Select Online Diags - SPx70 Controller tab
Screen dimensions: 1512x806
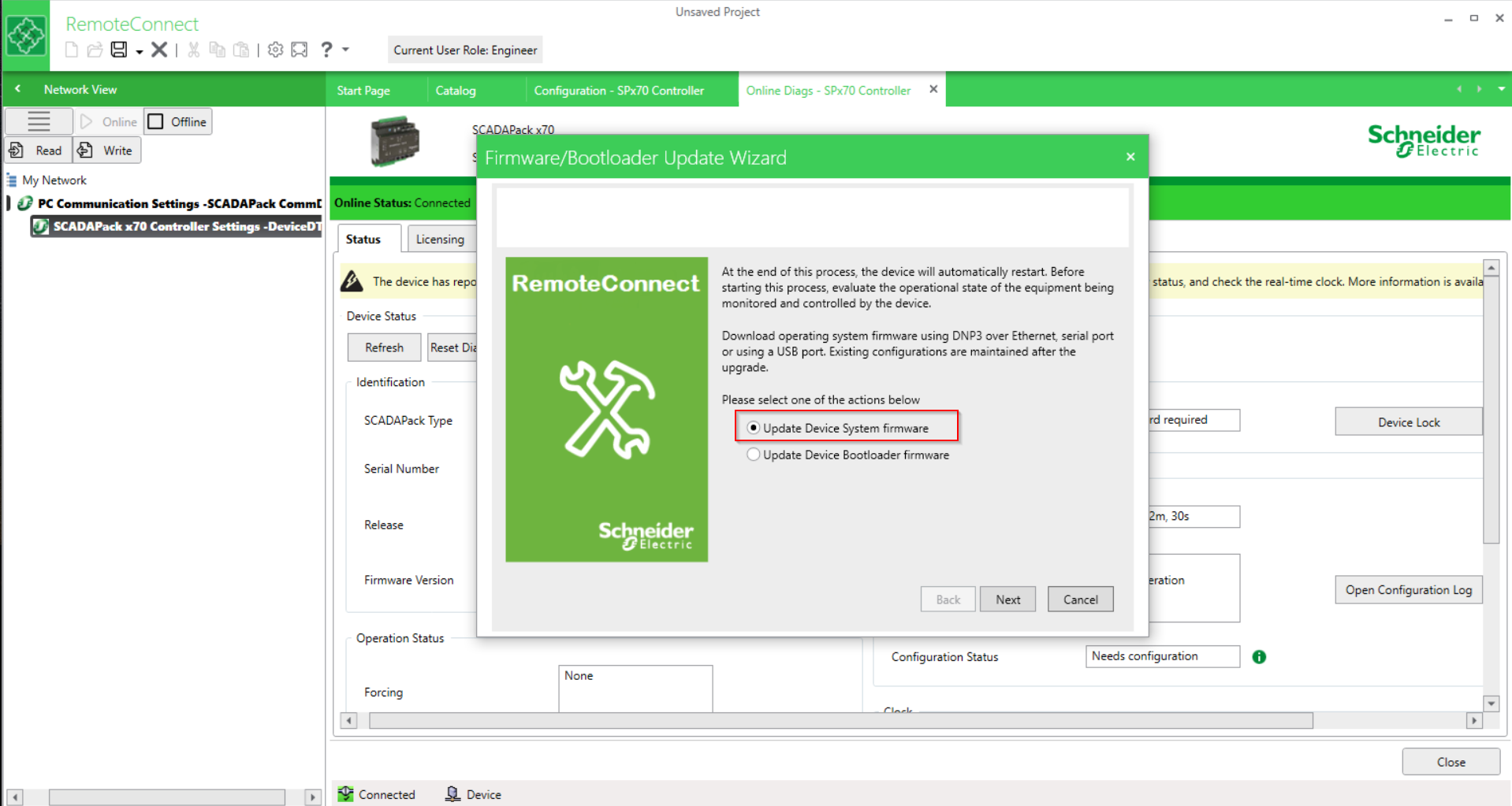pos(828,91)
